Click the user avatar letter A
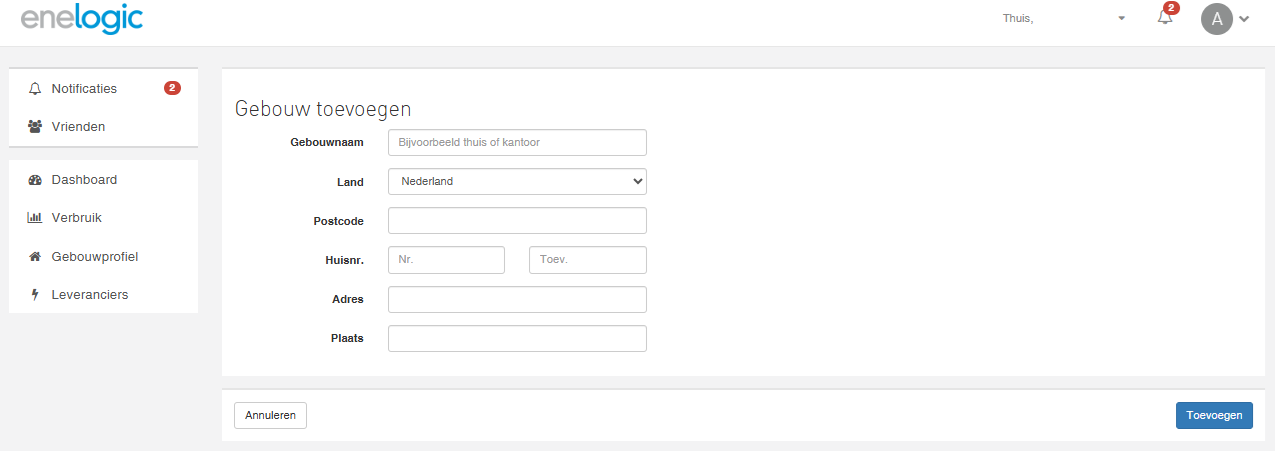Screen dimensions: 1275x451 pyautogui.click(x=1217, y=19)
